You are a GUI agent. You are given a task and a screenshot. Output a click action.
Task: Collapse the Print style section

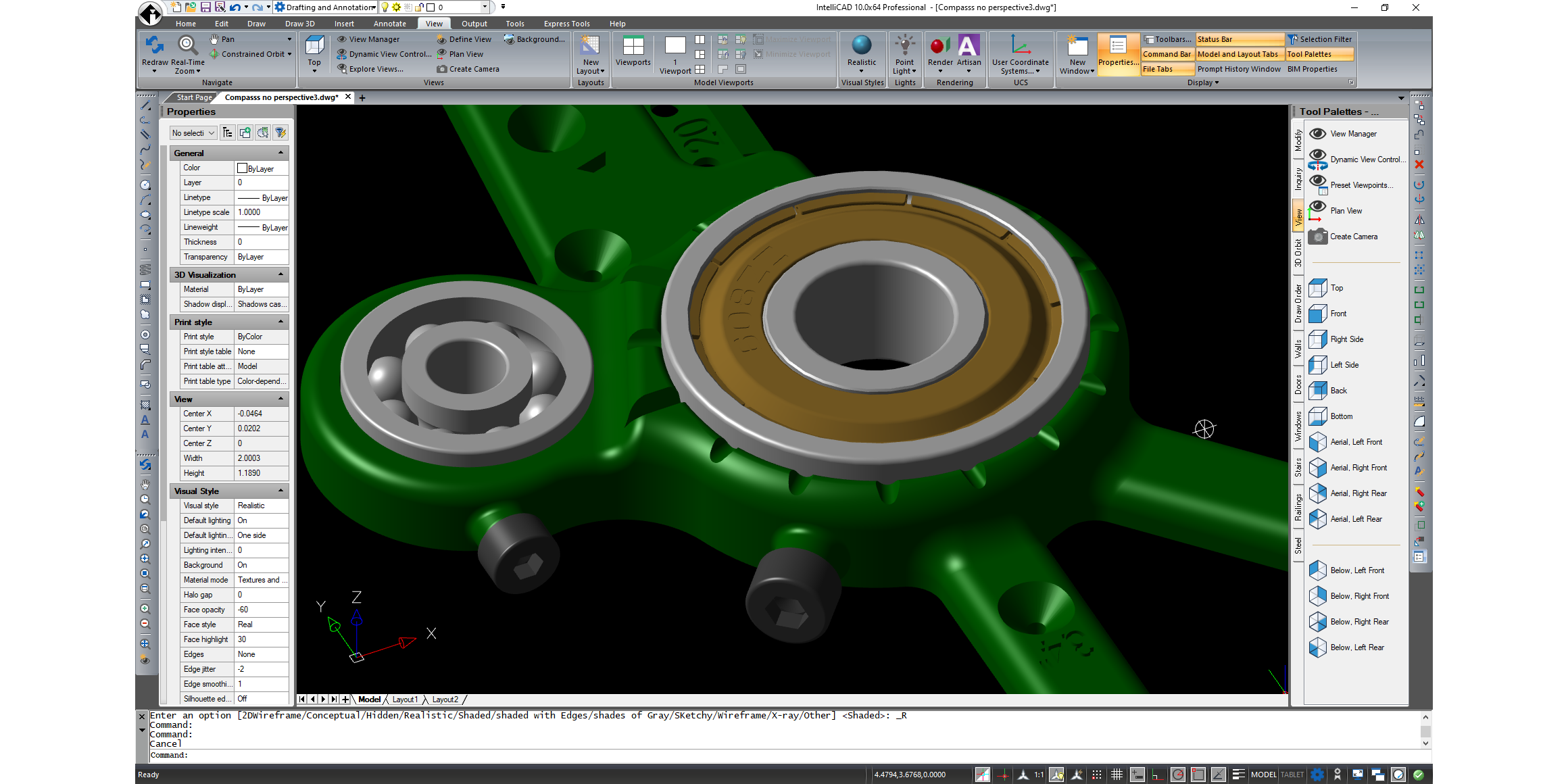point(280,322)
